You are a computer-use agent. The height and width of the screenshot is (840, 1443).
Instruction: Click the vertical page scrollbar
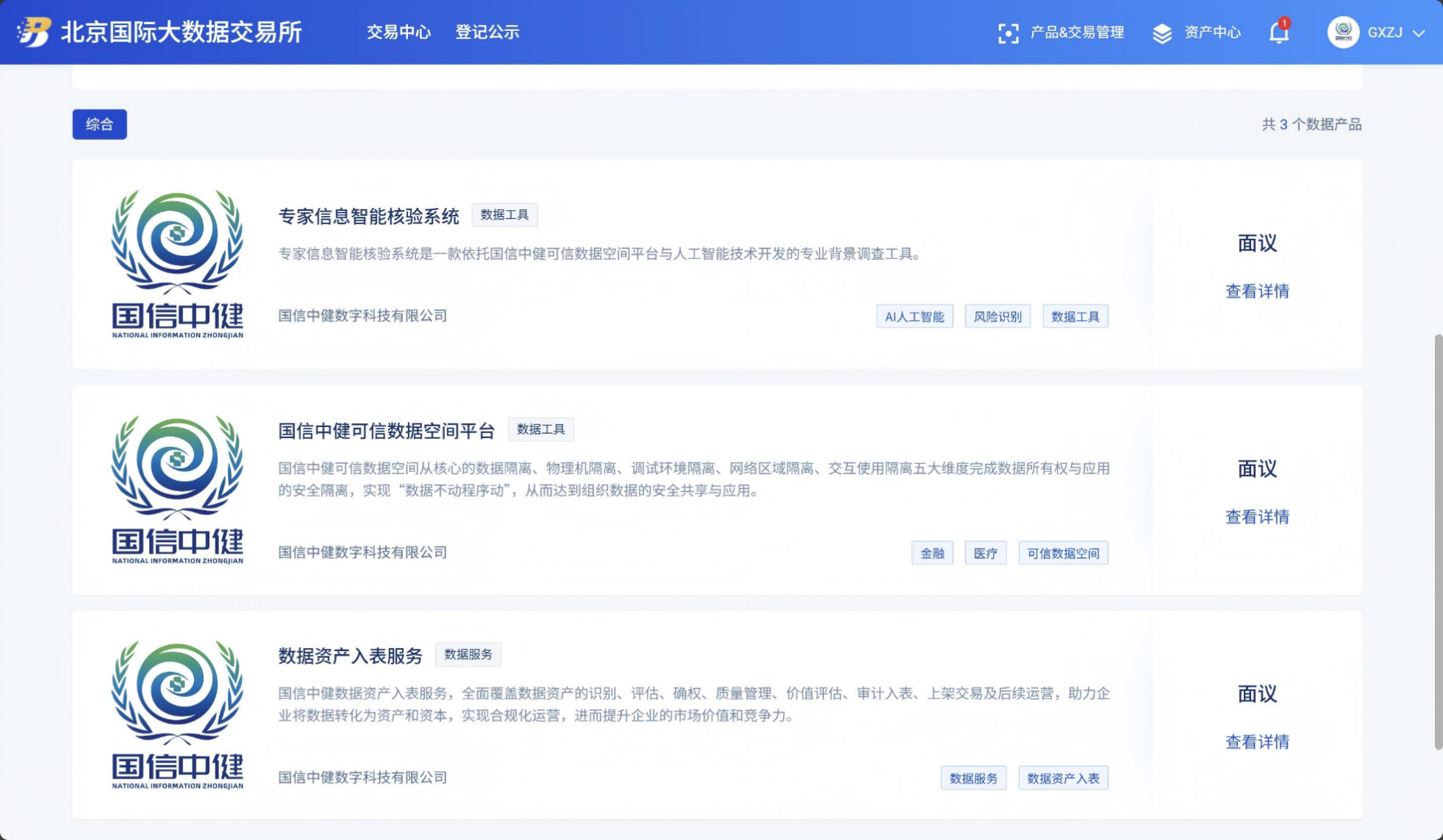[x=1437, y=542]
